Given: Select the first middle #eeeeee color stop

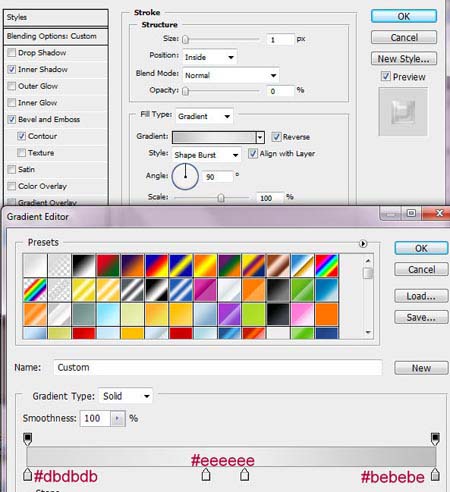Looking at the screenshot, I should 206,475.
